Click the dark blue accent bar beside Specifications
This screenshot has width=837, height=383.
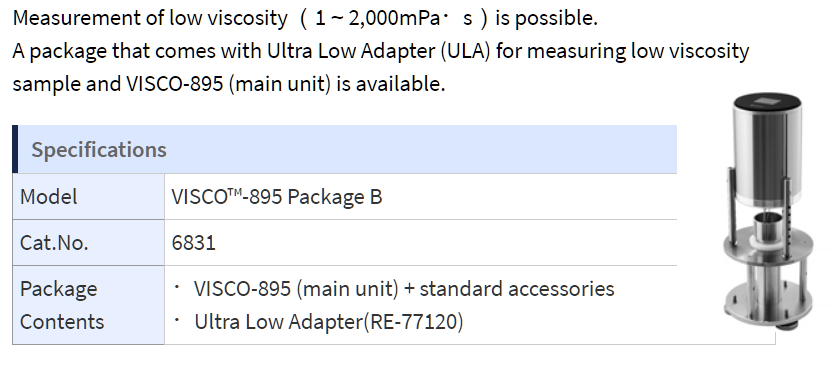15,149
